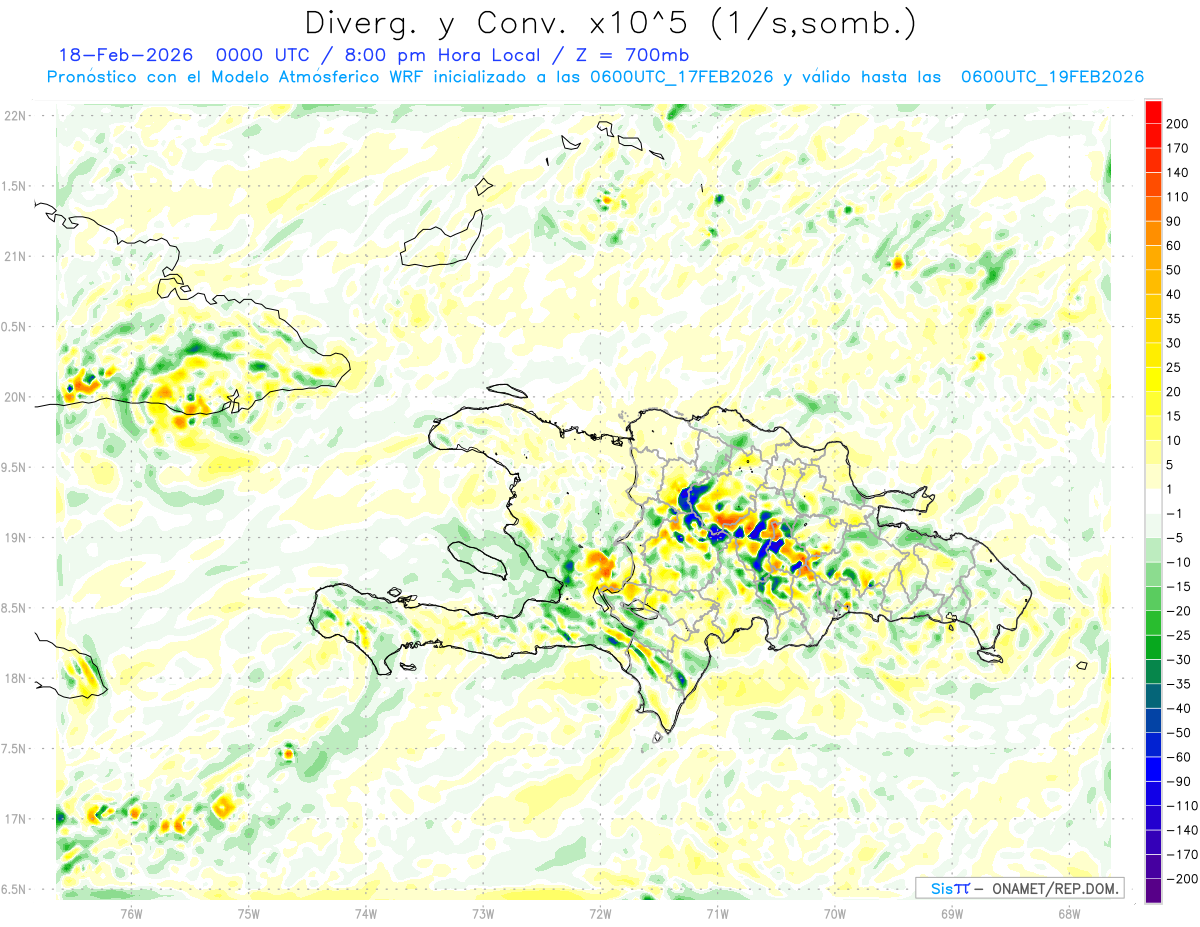Image resolution: width=1200 pixels, height=927 pixels.
Task: Click the "200" colorbar value
Action: coord(1179,123)
